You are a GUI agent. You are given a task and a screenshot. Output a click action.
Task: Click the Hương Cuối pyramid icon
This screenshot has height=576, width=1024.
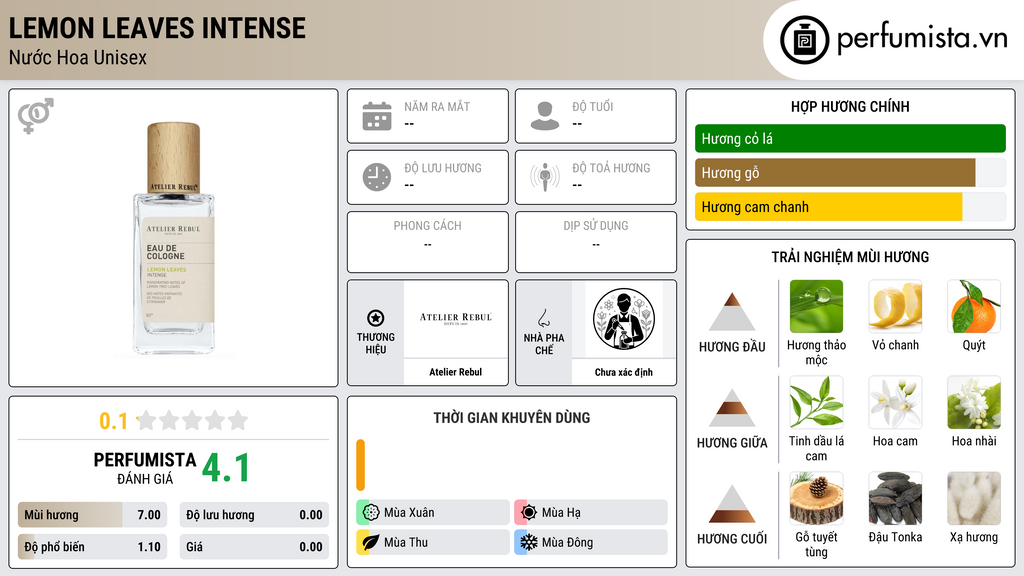click(x=732, y=504)
